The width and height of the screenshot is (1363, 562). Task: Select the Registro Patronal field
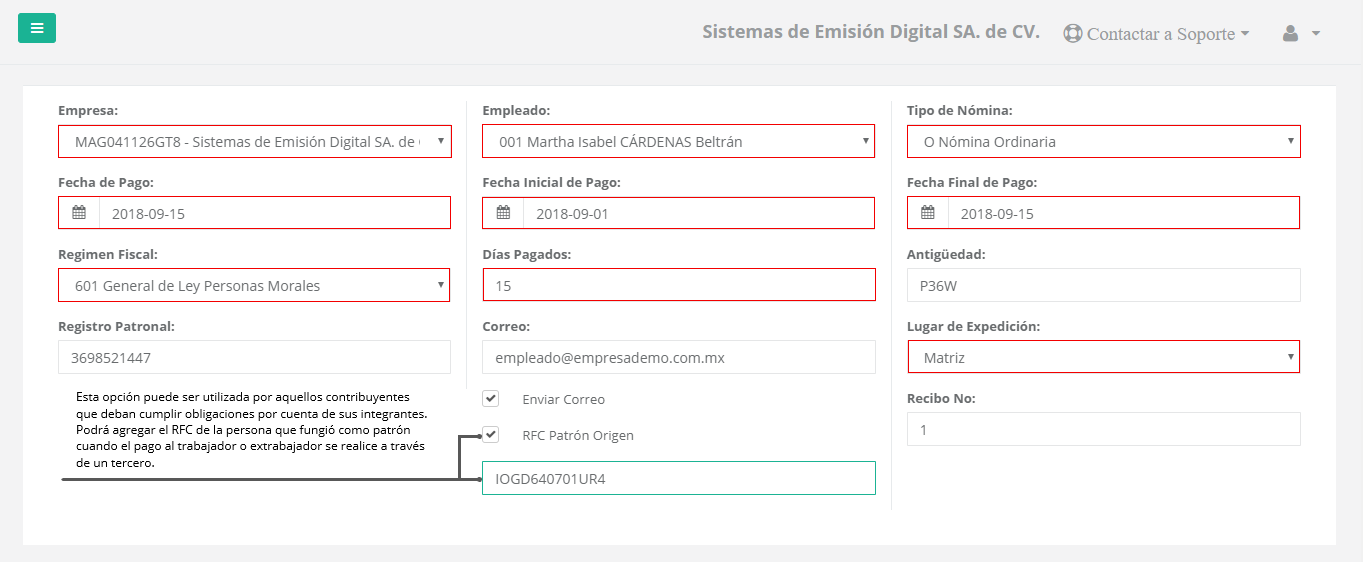pos(254,357)
